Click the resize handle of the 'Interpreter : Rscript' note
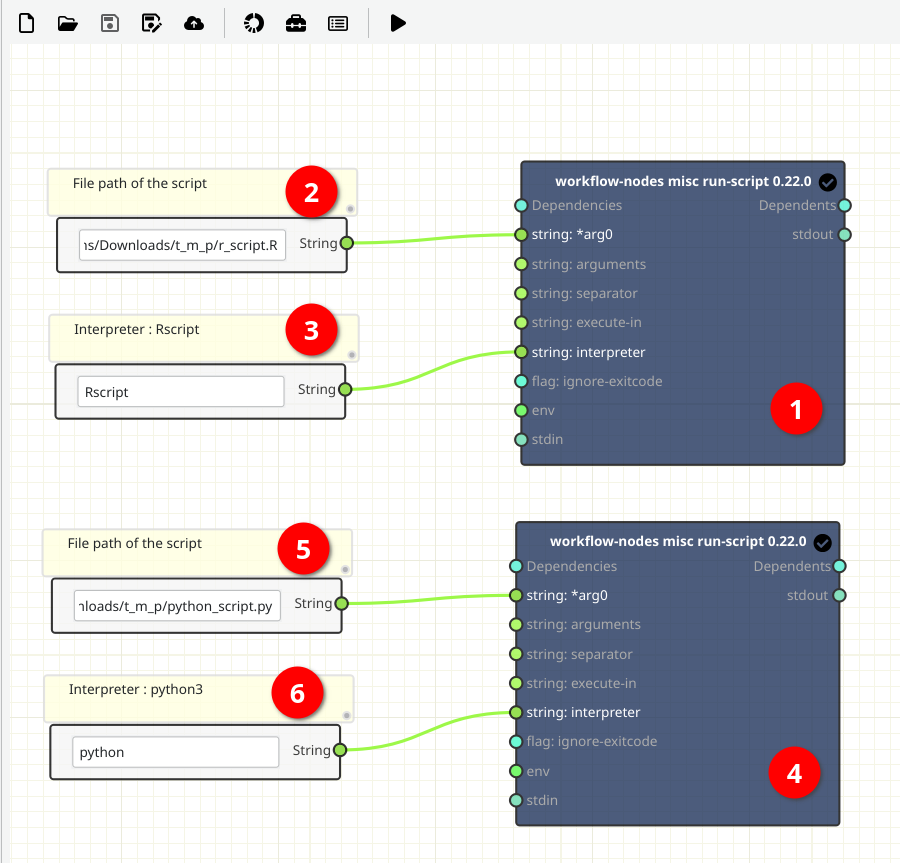 click(x=352, y=355)
